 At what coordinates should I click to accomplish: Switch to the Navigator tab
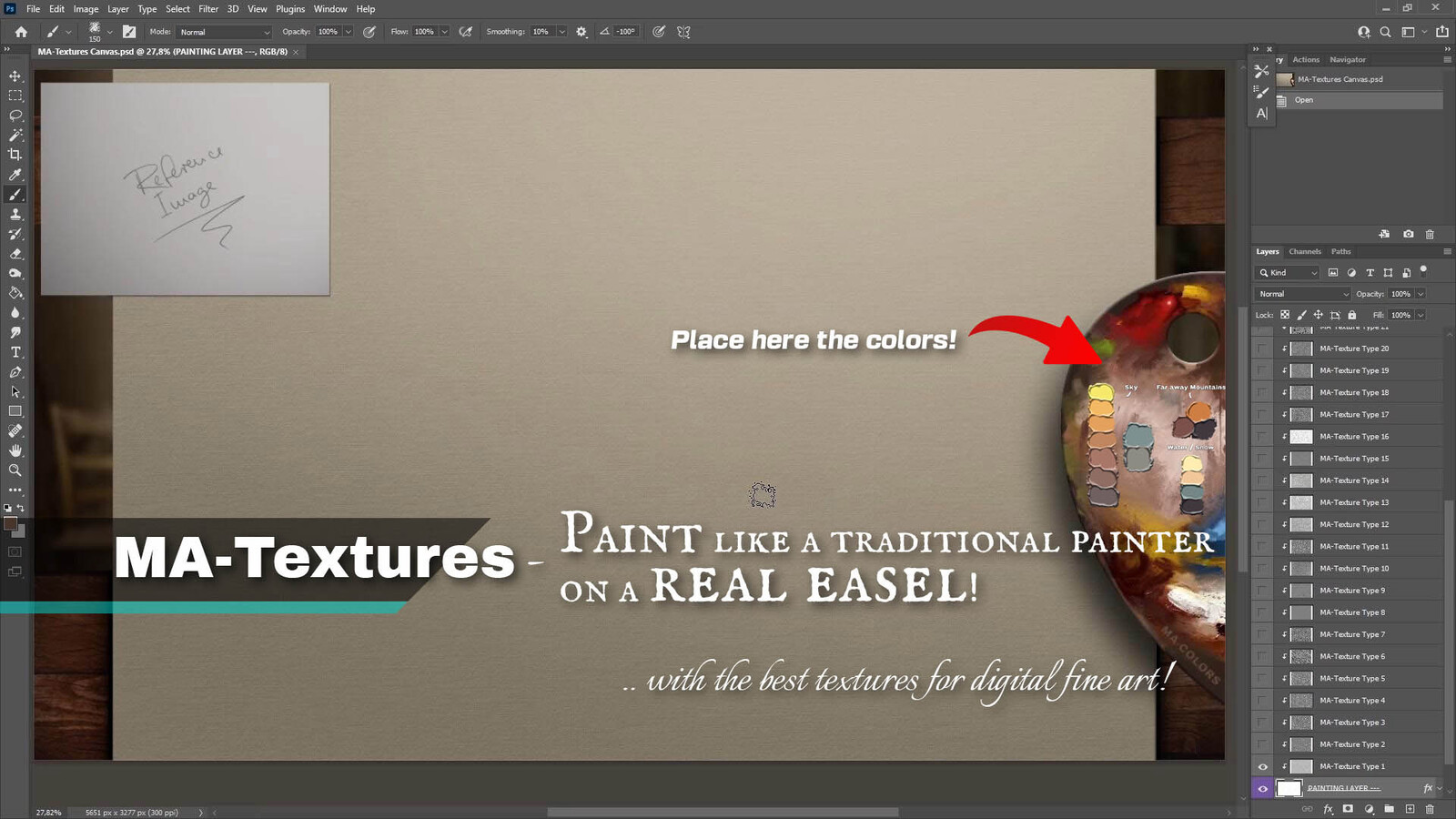click(x=1348, y=60)
